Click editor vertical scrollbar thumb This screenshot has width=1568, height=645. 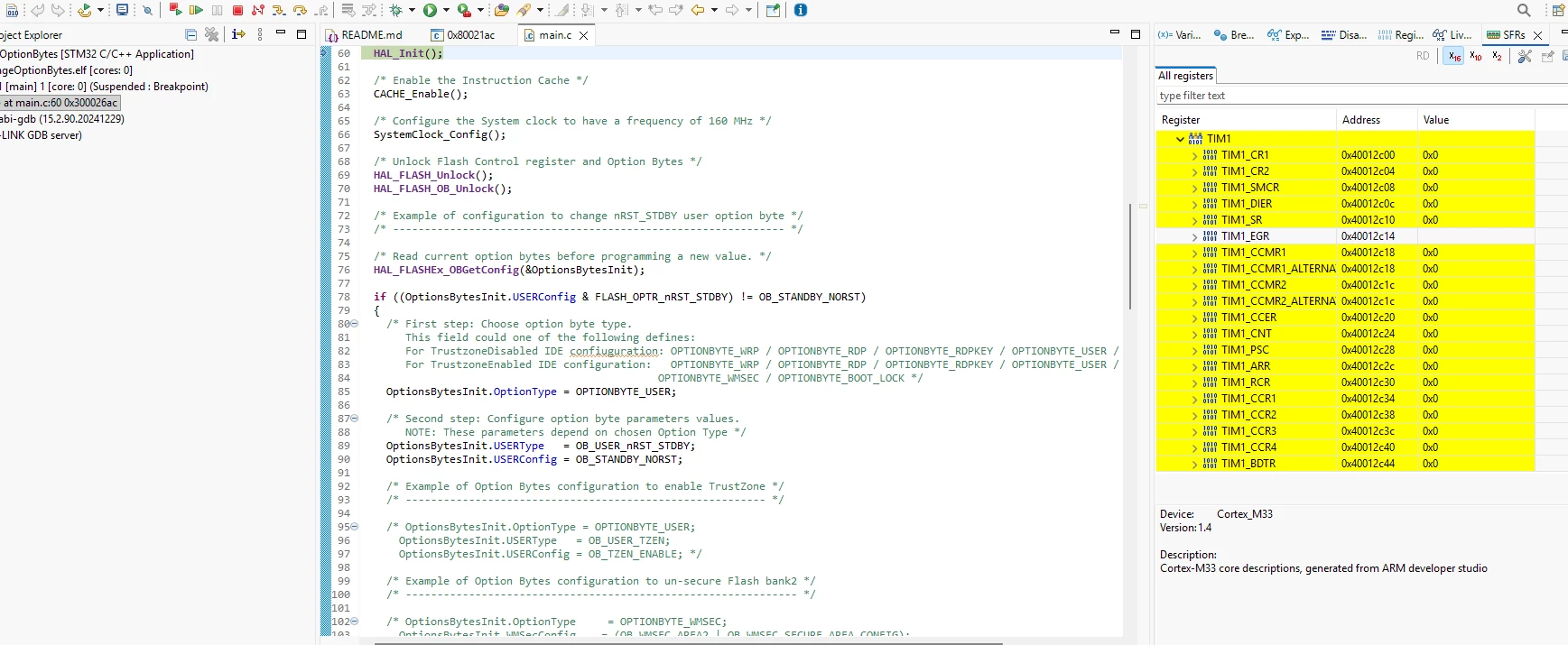coord(1129,256)
